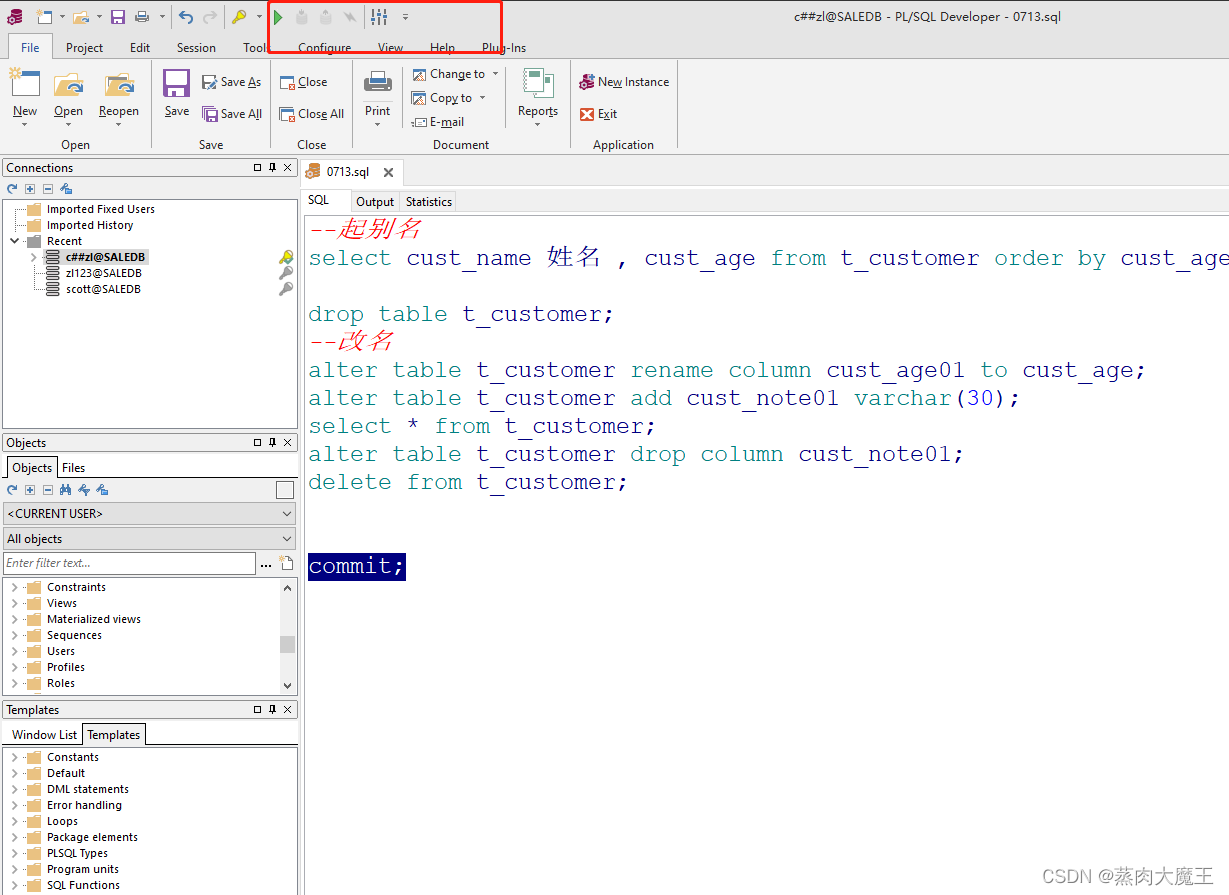The height and width of the screenshot is (895, 1229).
Task: Click the remove connection minus icon
Action: (47, 188)
